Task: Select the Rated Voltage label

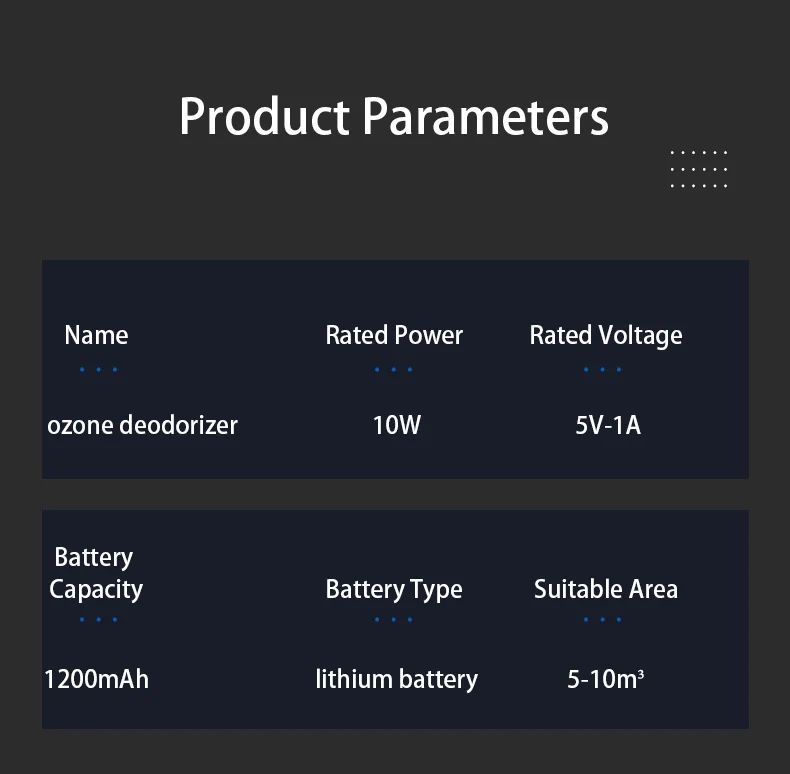Action: pos(606,335)
